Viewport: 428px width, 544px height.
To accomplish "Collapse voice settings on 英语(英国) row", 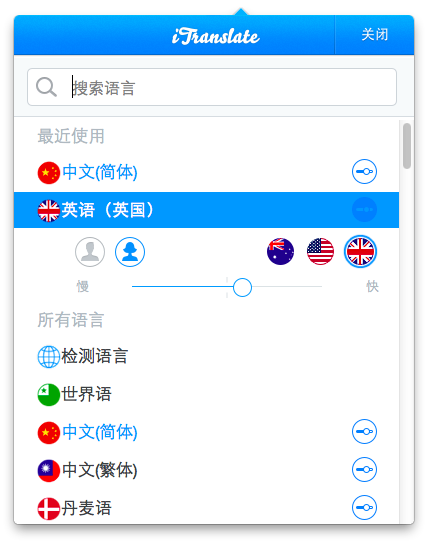I will click(x=364, y=210).
